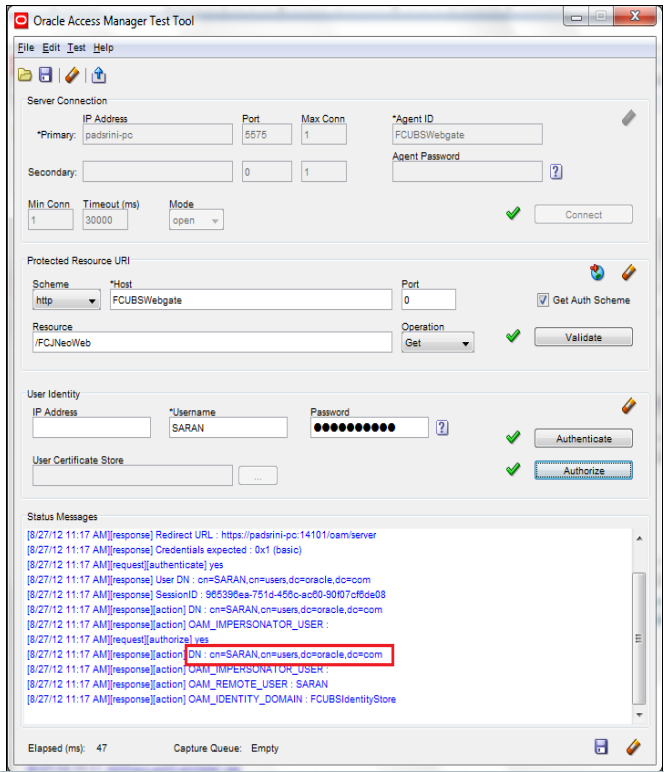Click the open folder toolbar icon
Viewport: 664px width, 772px height.
click(x=25, y=75)
